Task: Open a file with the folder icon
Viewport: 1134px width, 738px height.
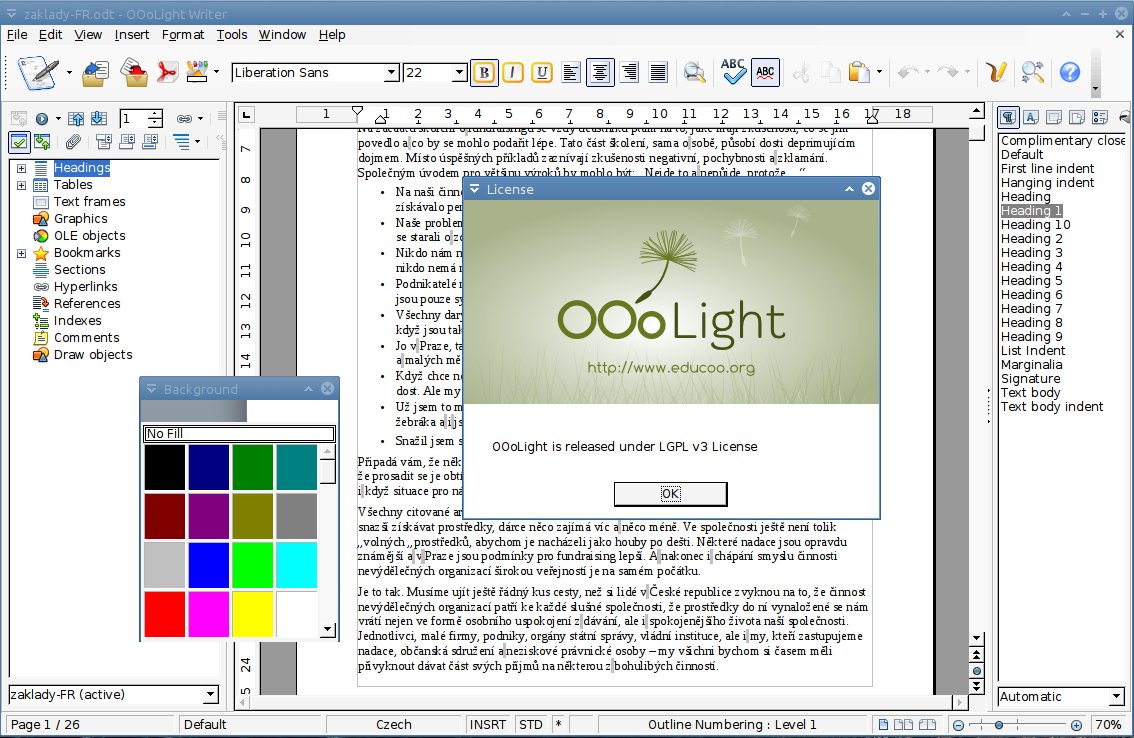Action: (95, 72)
